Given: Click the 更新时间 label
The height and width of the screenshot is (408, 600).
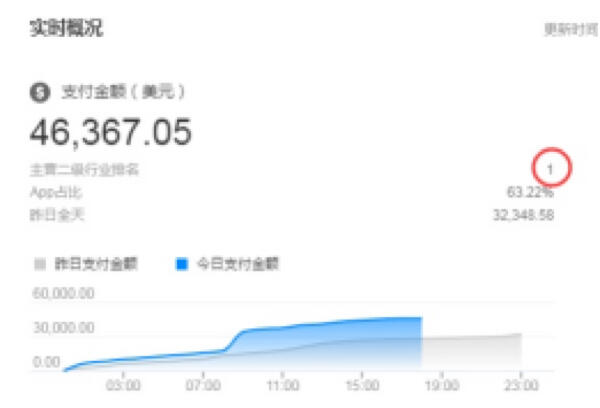Looking at the screenshot, I should pos(571,29).
